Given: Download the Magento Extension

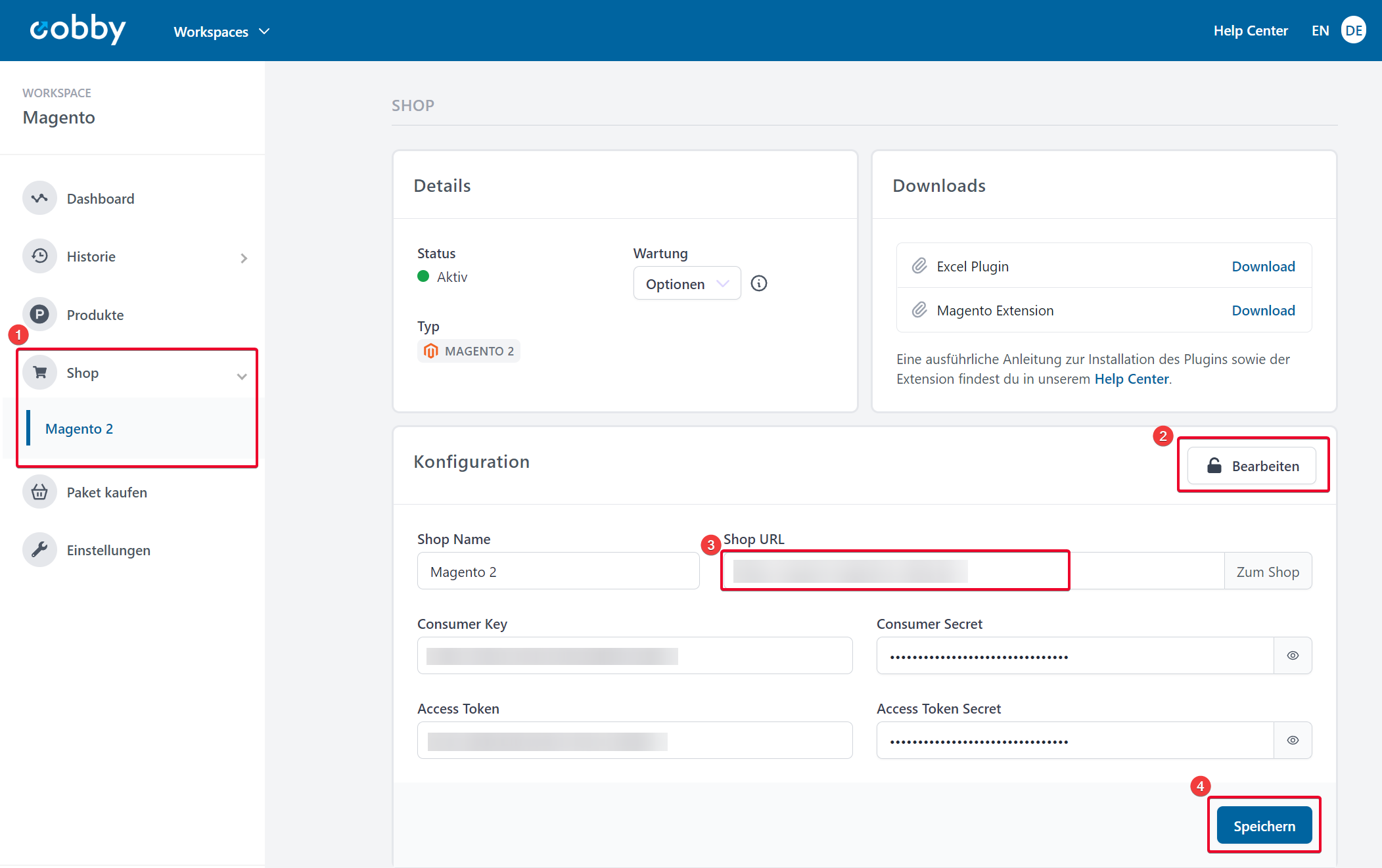Looking at the screenshot, I should coord(1263,310).
